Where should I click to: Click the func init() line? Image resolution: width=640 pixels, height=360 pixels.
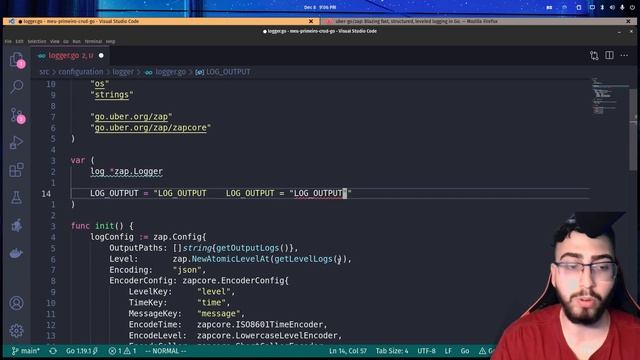pyautogui.click(x=102, y=226)
